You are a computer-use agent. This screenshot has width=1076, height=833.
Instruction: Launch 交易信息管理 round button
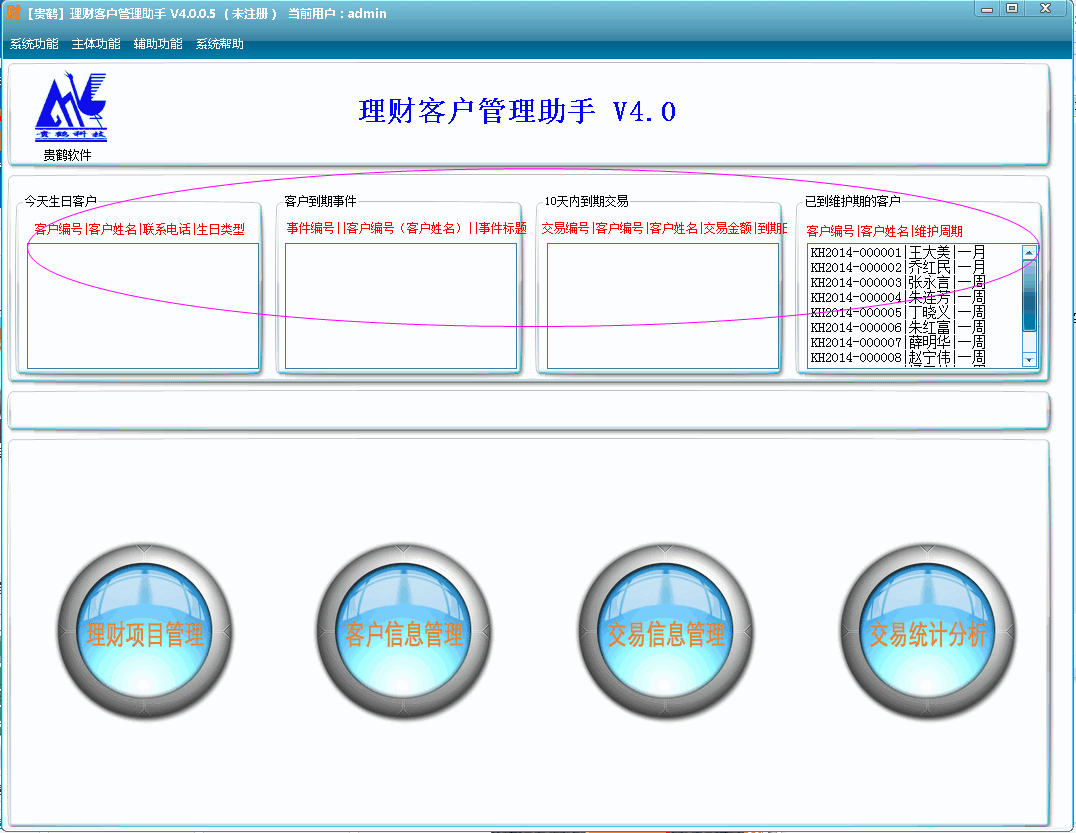click(666, 632)
